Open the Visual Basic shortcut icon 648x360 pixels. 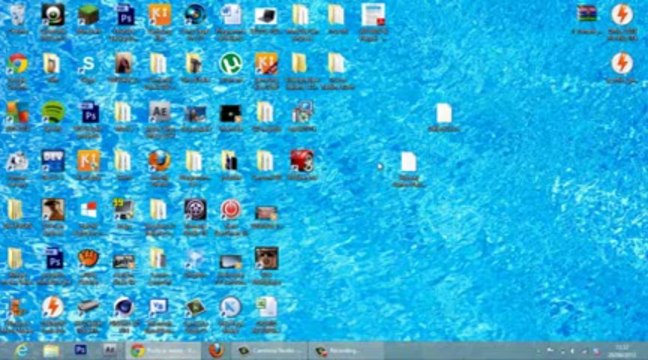pyautogui.click(x=160, y=308)
